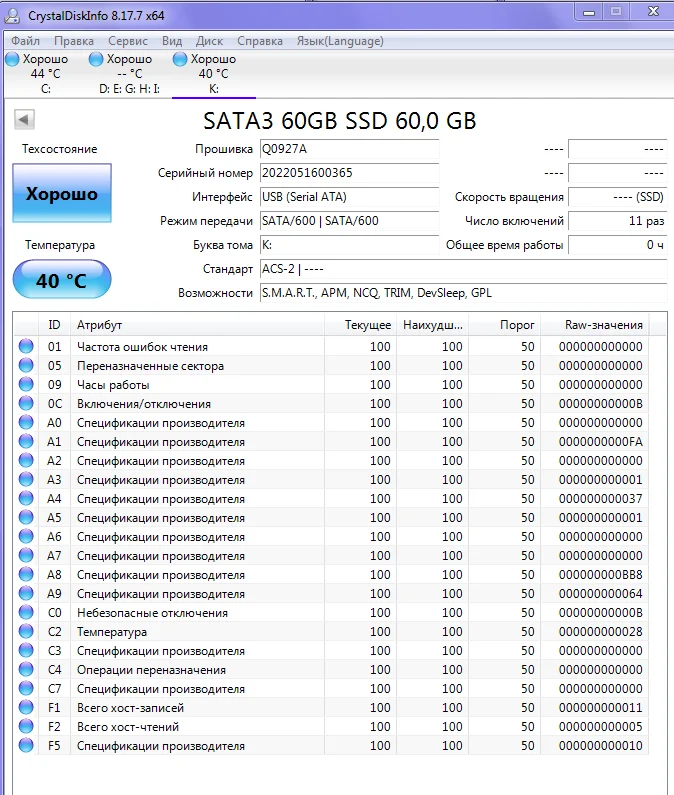The image size is (674, 795).
Task: Click the features field with S.M.A.R.T., APM
Action: [x=464, y=293]
